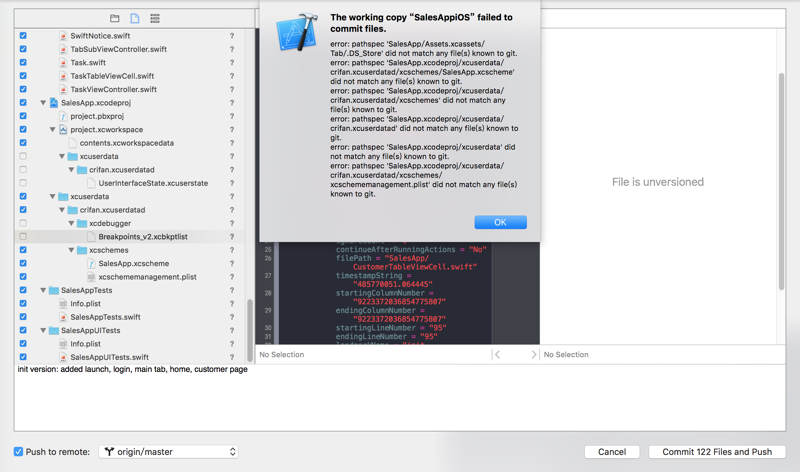Collapse the SalesAppTests group
Image resolution: width=800 pixels, height=472 pixels.
pos(43,290)
